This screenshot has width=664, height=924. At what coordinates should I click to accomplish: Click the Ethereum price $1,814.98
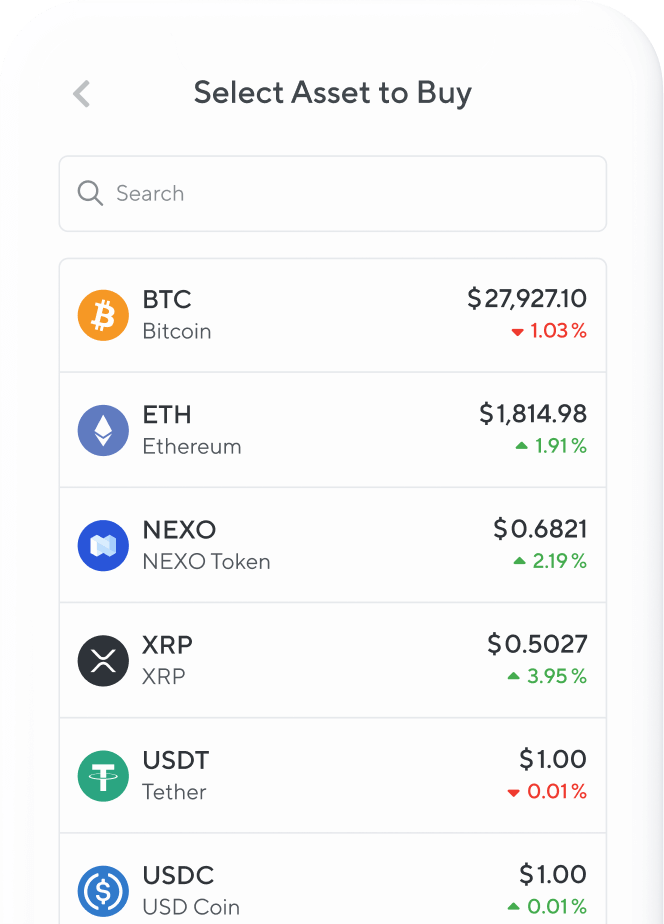533,413
